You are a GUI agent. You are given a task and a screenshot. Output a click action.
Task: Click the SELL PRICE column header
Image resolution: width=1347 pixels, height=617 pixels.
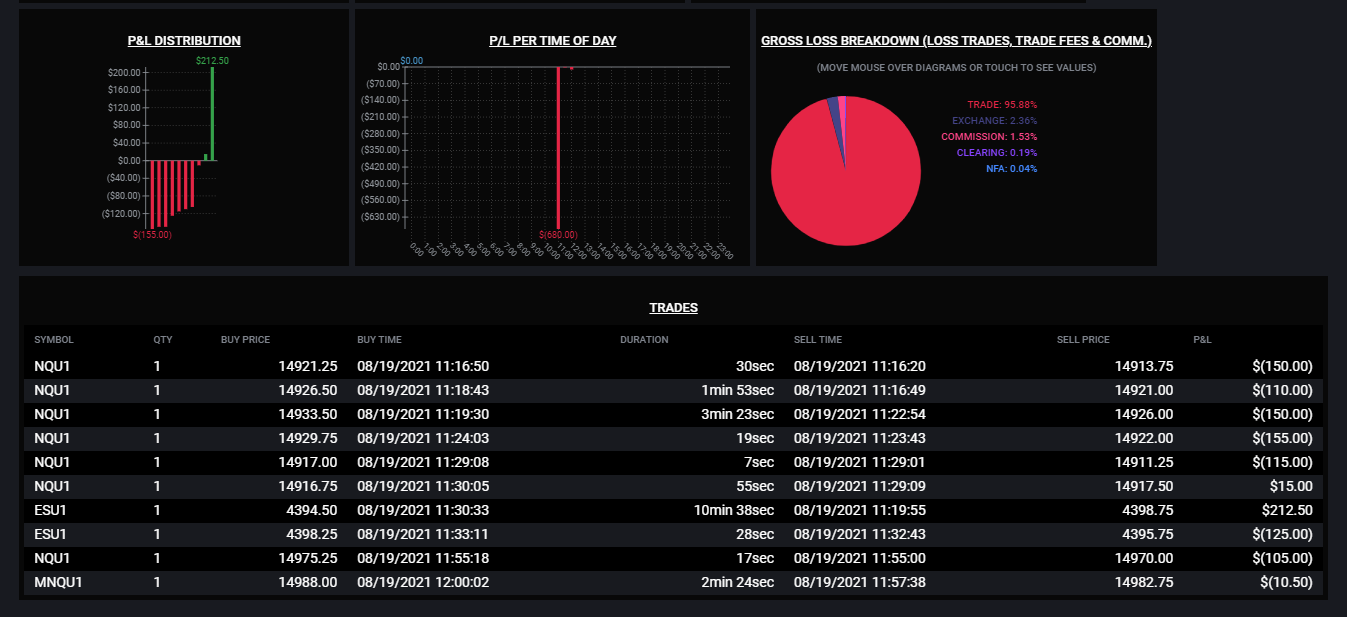click(1083, 340)
